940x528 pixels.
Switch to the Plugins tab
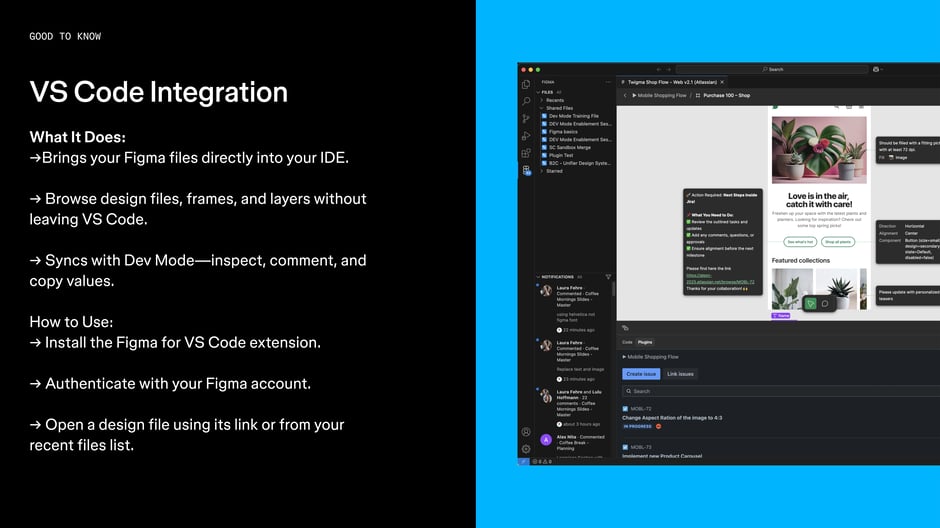(x=645, y=342)
